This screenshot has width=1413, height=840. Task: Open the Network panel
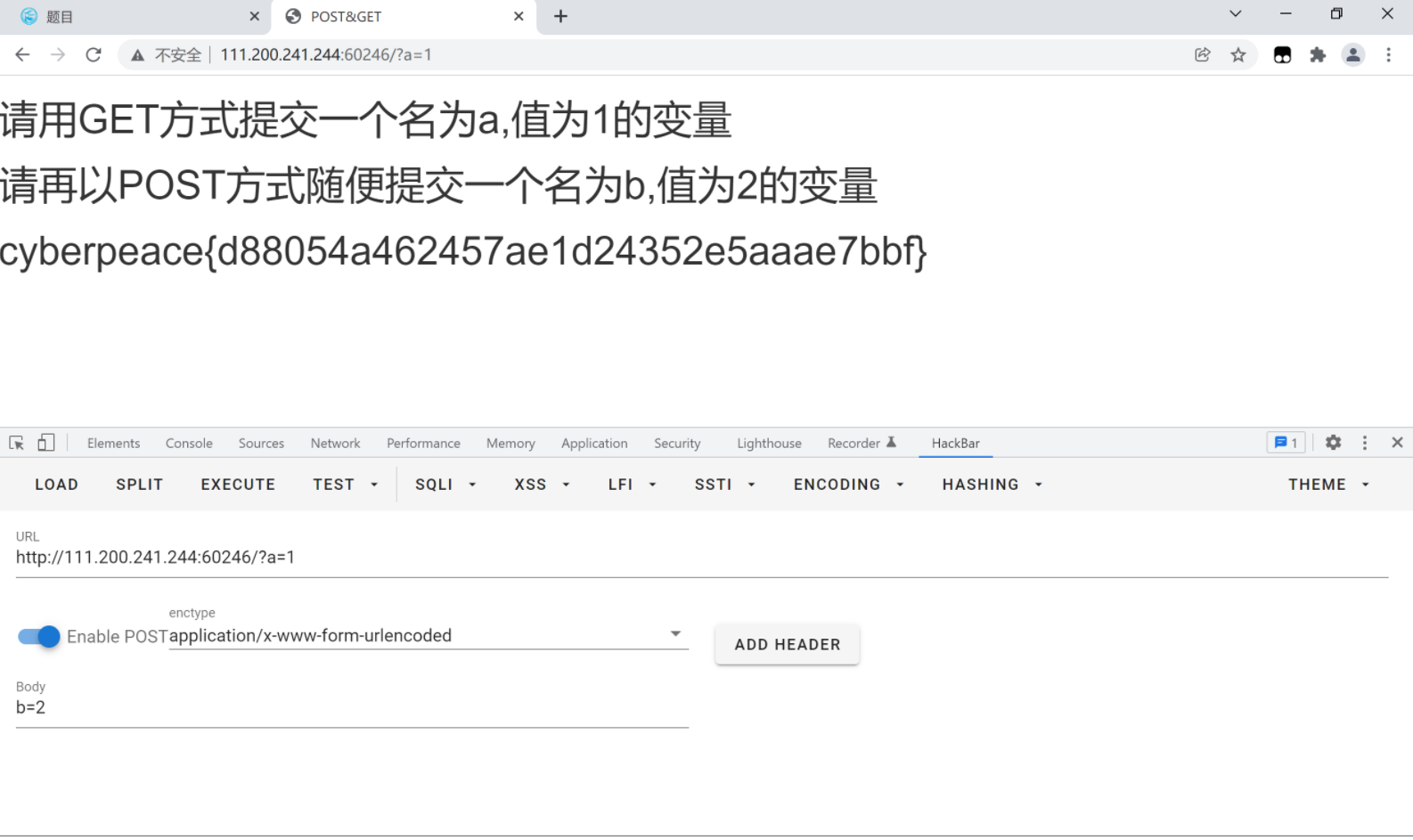coord(335,444)
